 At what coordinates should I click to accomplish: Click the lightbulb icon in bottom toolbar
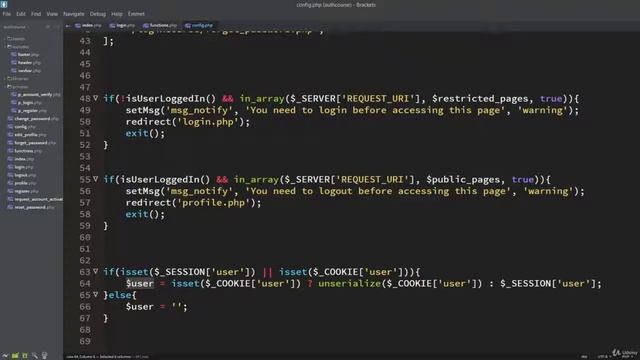click(x=44, y=356)
